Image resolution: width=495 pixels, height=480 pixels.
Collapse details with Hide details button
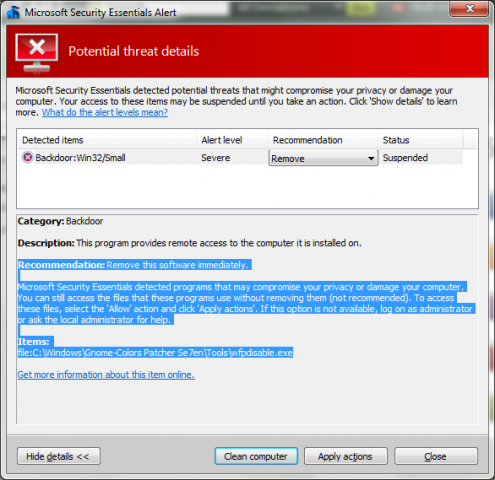tap(59, 456)
